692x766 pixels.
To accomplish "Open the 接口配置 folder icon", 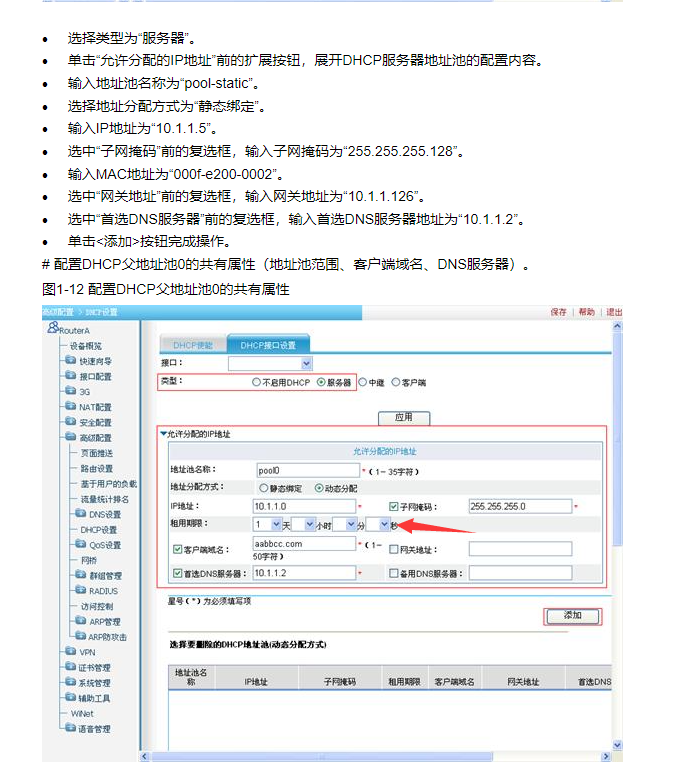I will (71, 376).
